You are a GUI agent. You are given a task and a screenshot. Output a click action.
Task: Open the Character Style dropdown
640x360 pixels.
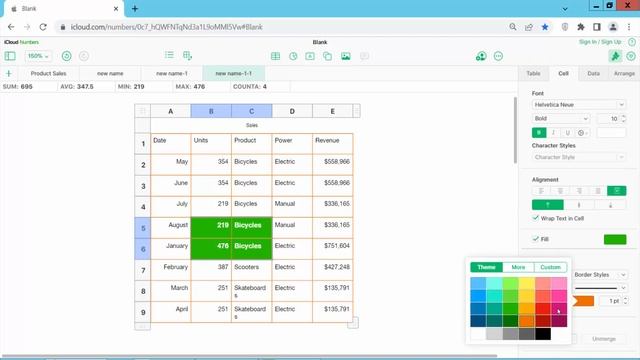579,157
